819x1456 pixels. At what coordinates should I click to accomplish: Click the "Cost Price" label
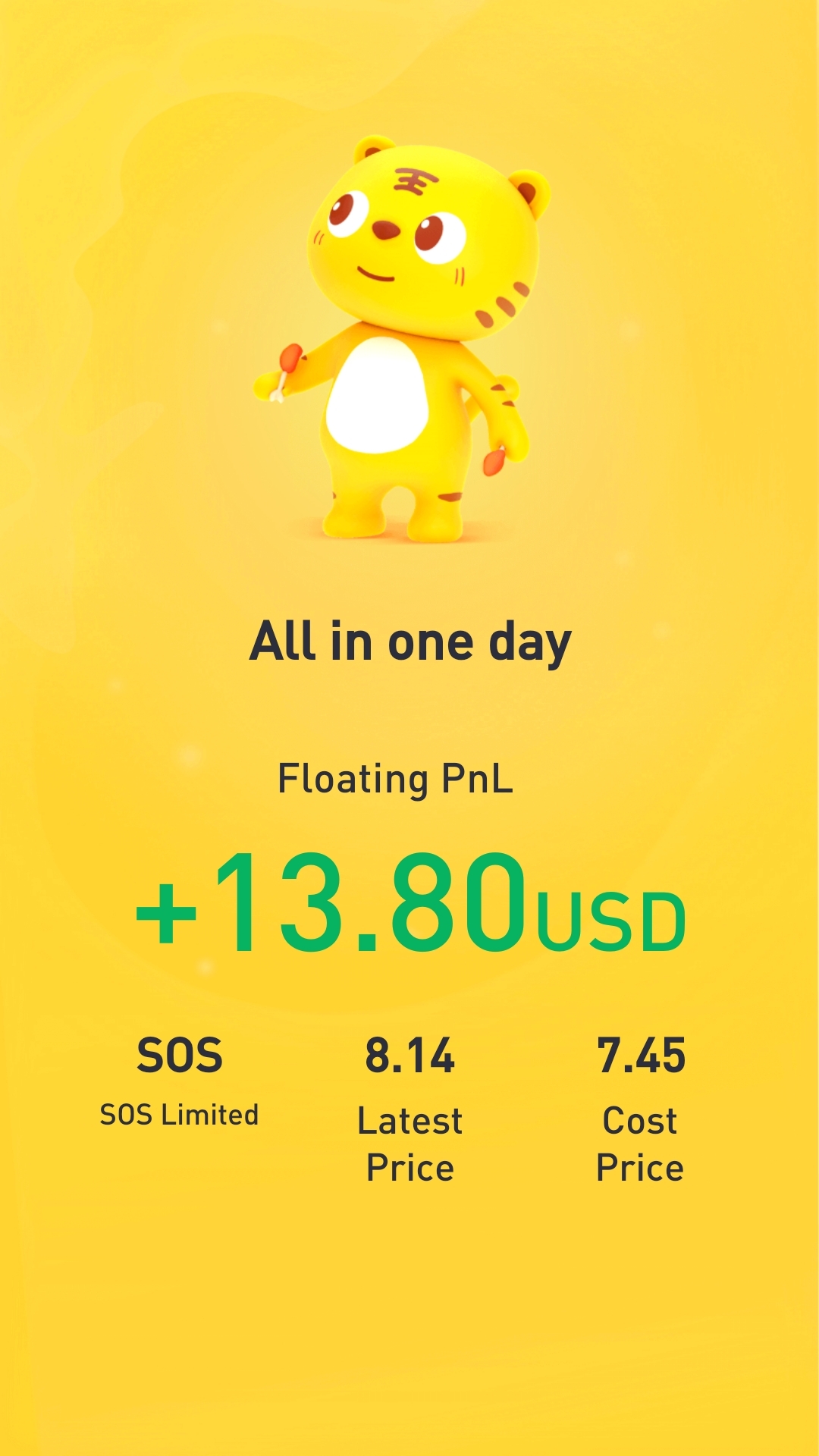point(641,1144)
